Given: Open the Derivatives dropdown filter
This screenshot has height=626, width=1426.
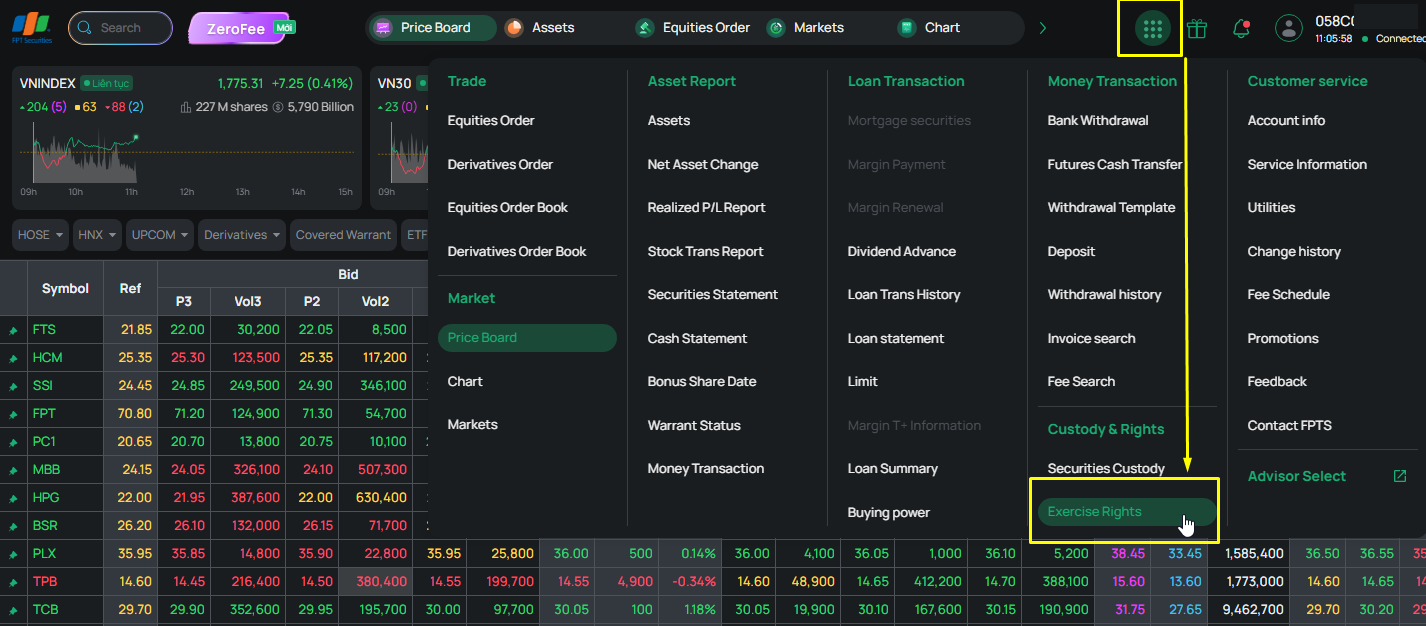Looking at the screenshot, I should pos(241,235).
